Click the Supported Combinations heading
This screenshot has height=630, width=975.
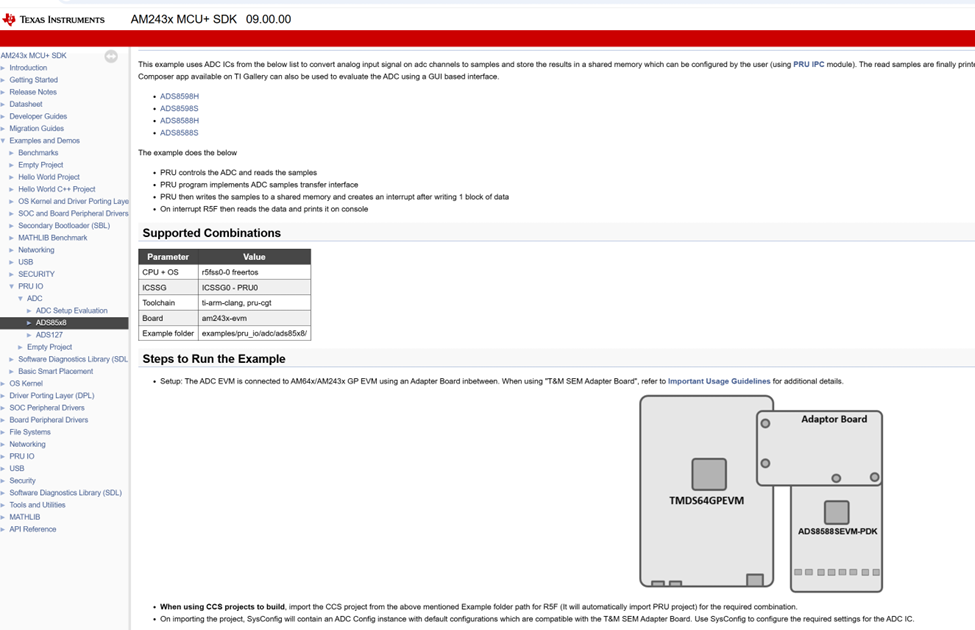tap(211, 233)
